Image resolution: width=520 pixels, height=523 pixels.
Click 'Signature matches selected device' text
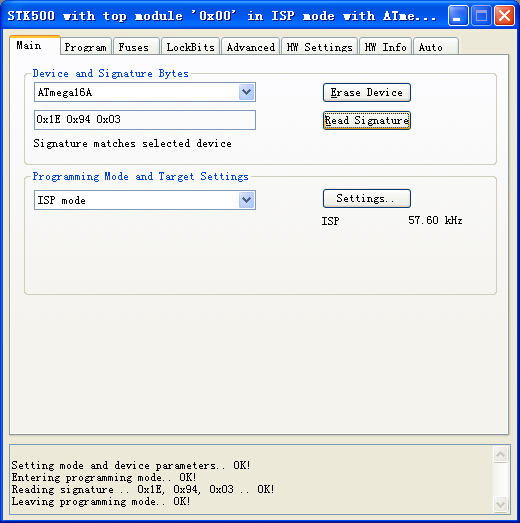[x=132, y=143]
